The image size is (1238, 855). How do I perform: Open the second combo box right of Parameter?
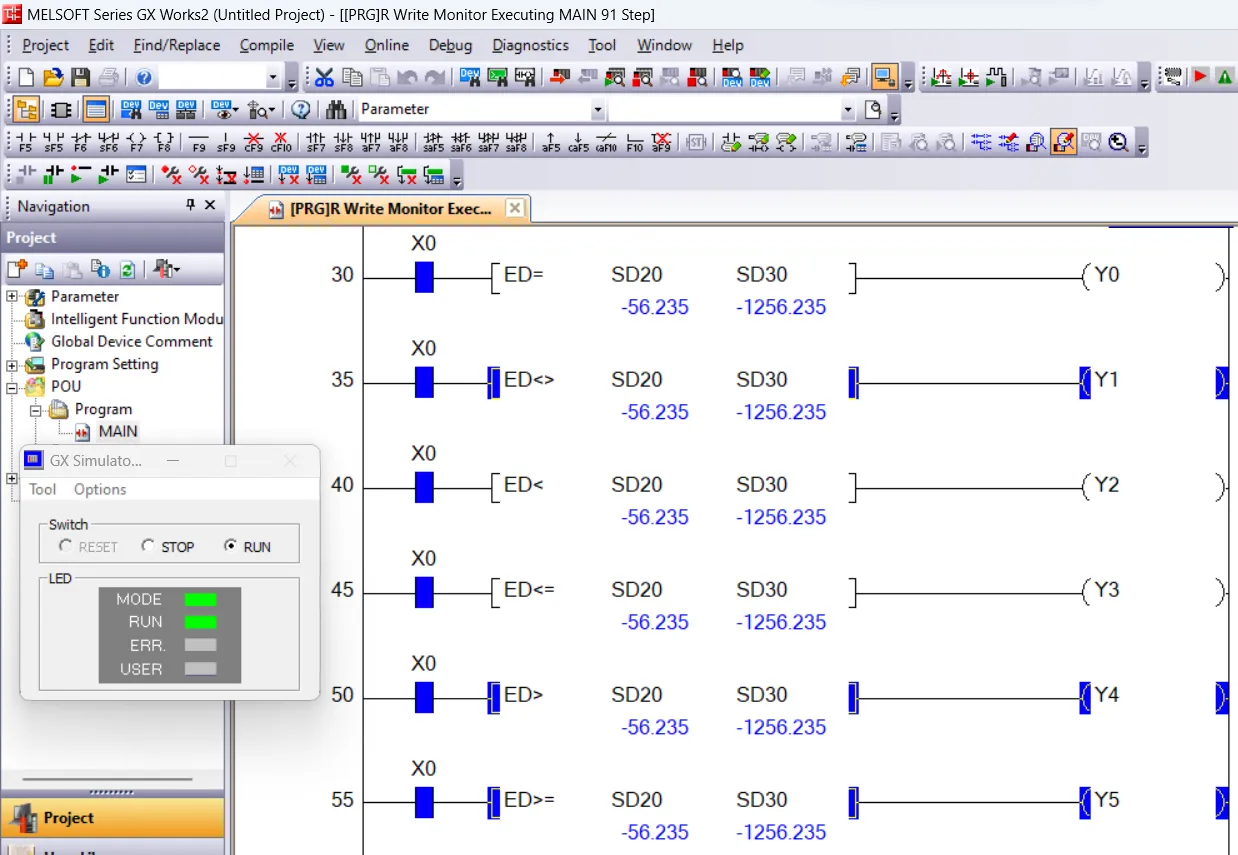848,110
